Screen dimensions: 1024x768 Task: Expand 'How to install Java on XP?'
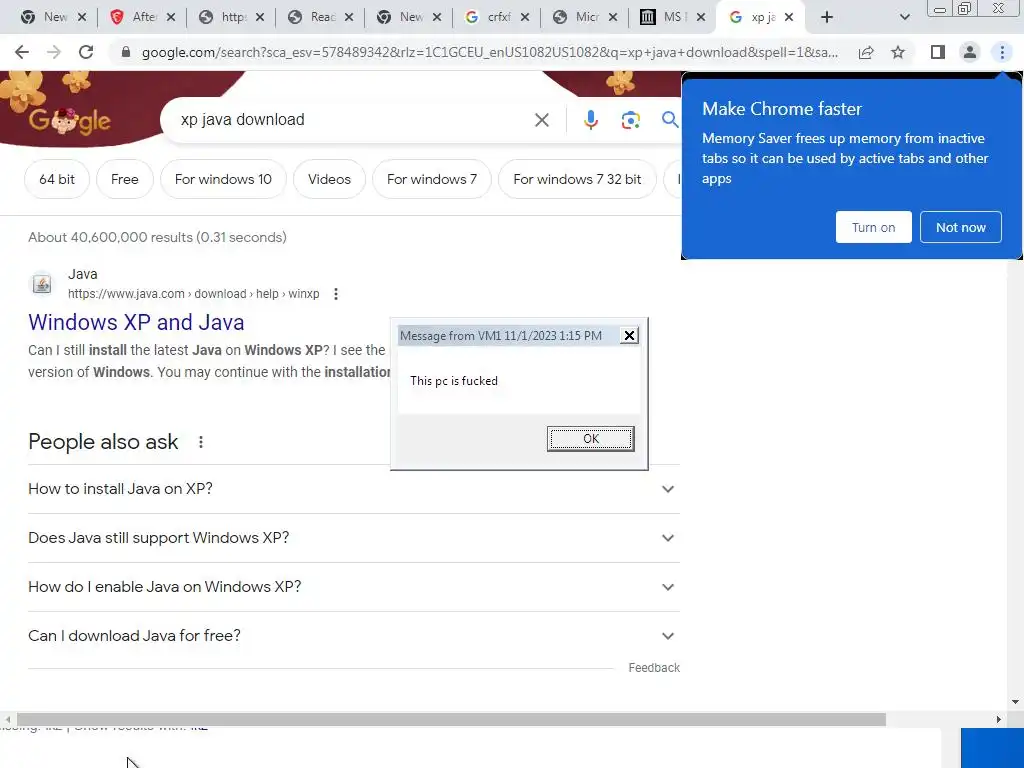[354, 489]
